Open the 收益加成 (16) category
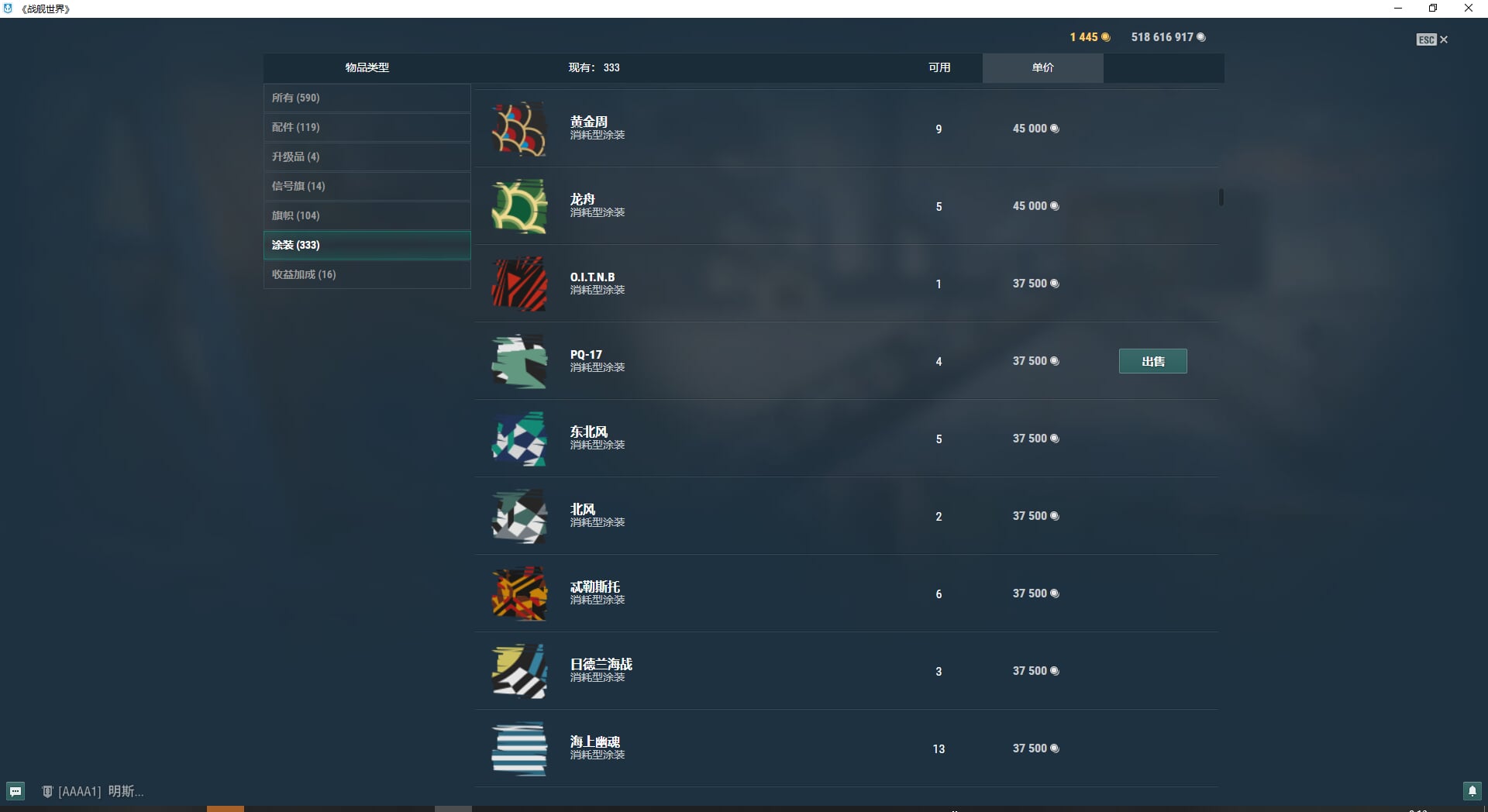 367,274
